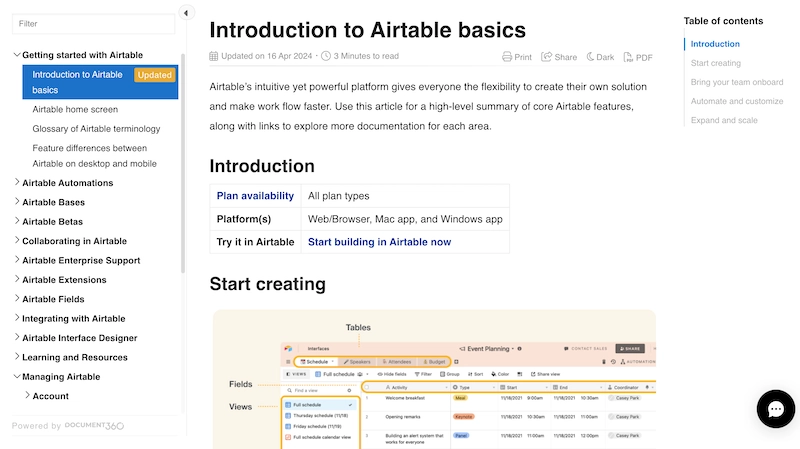Collapse Getting started with Airtable section
The height and width of the screenshot is (449, 800).
tap(17, 55)
